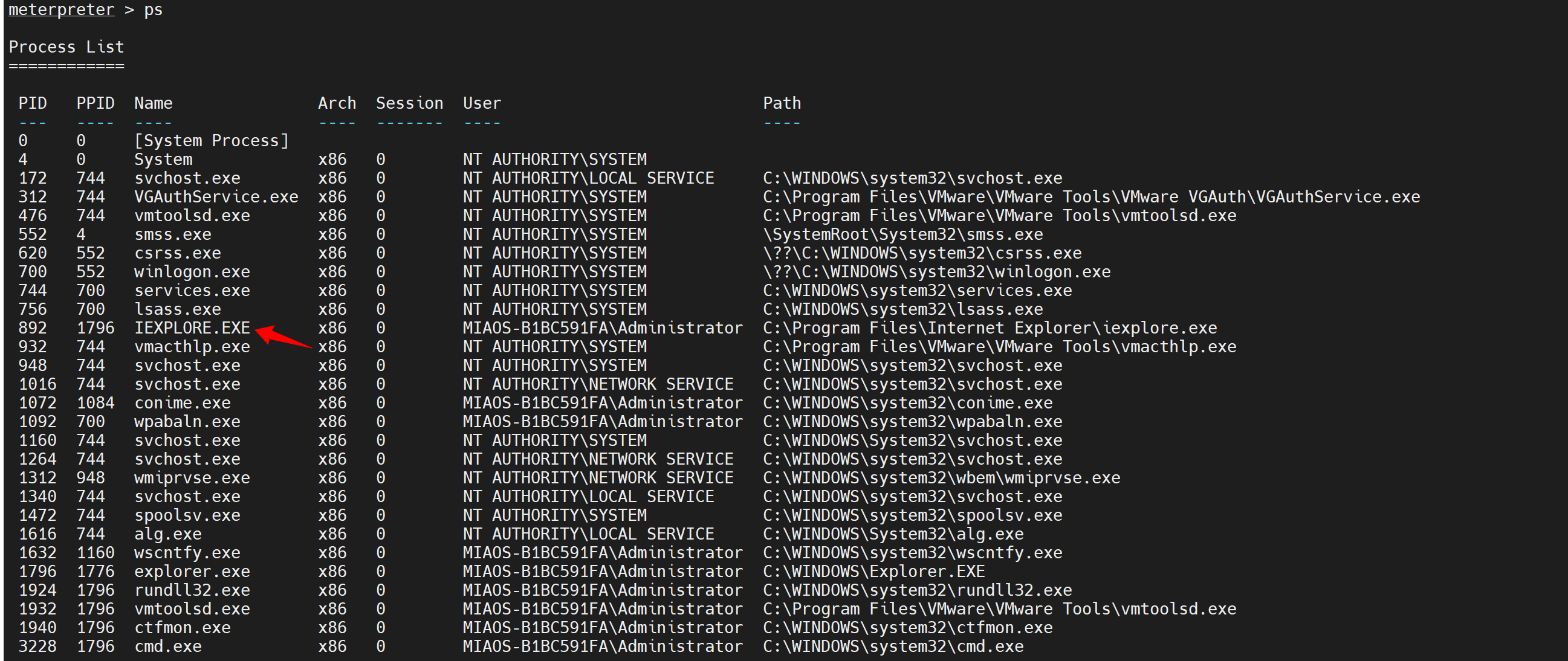Click PID 3228 in the list
Image resolution: width=1568 pixels, height=661 pixels.
[x=37, y=646]
